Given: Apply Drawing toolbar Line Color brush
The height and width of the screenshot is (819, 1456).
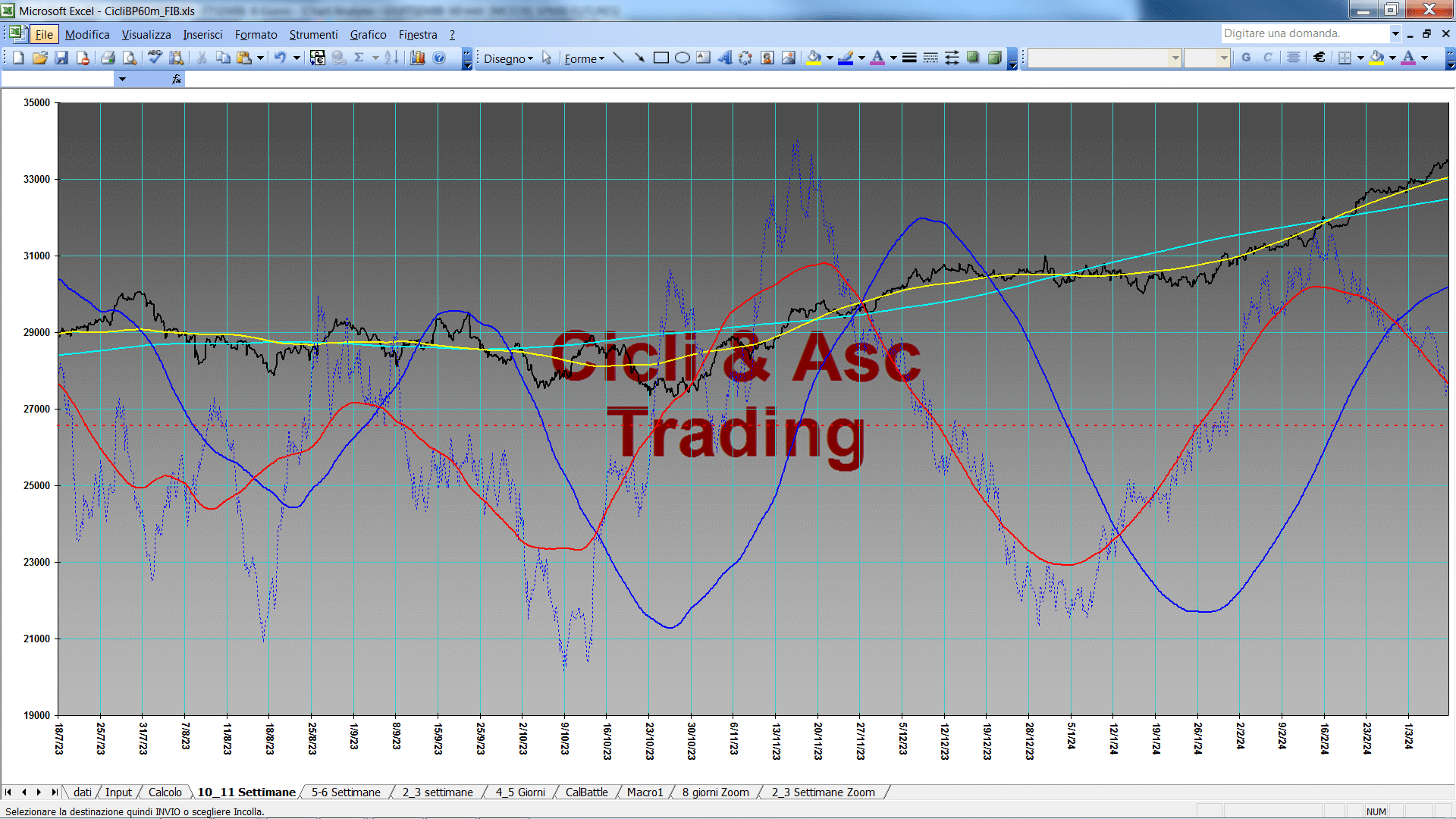Looking at the screenshot, I should [x=846, y=58].
